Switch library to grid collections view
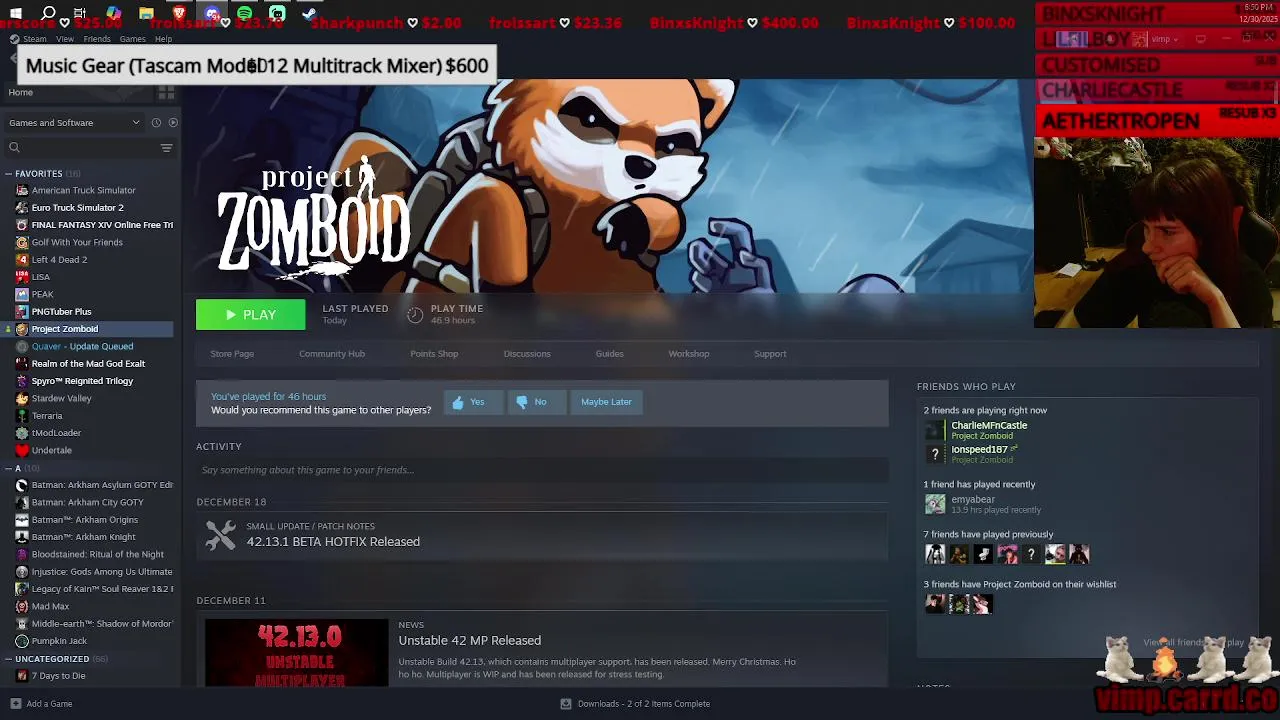The height and width of the screenshot is (720, 1280). point(166,92)
